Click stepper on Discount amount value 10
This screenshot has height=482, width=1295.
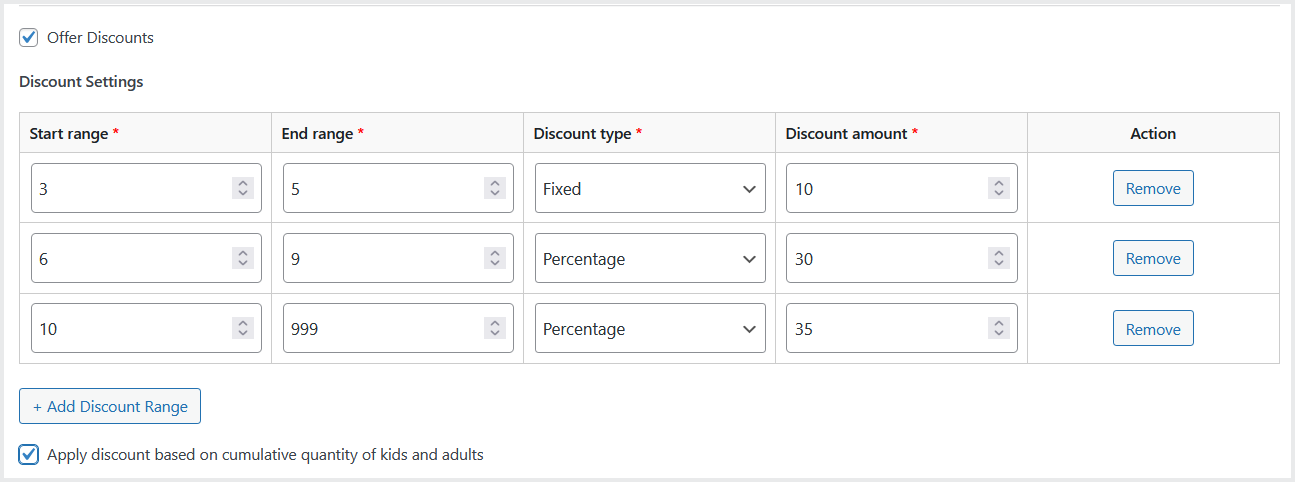pyautogui.click(x=998, y=188)
